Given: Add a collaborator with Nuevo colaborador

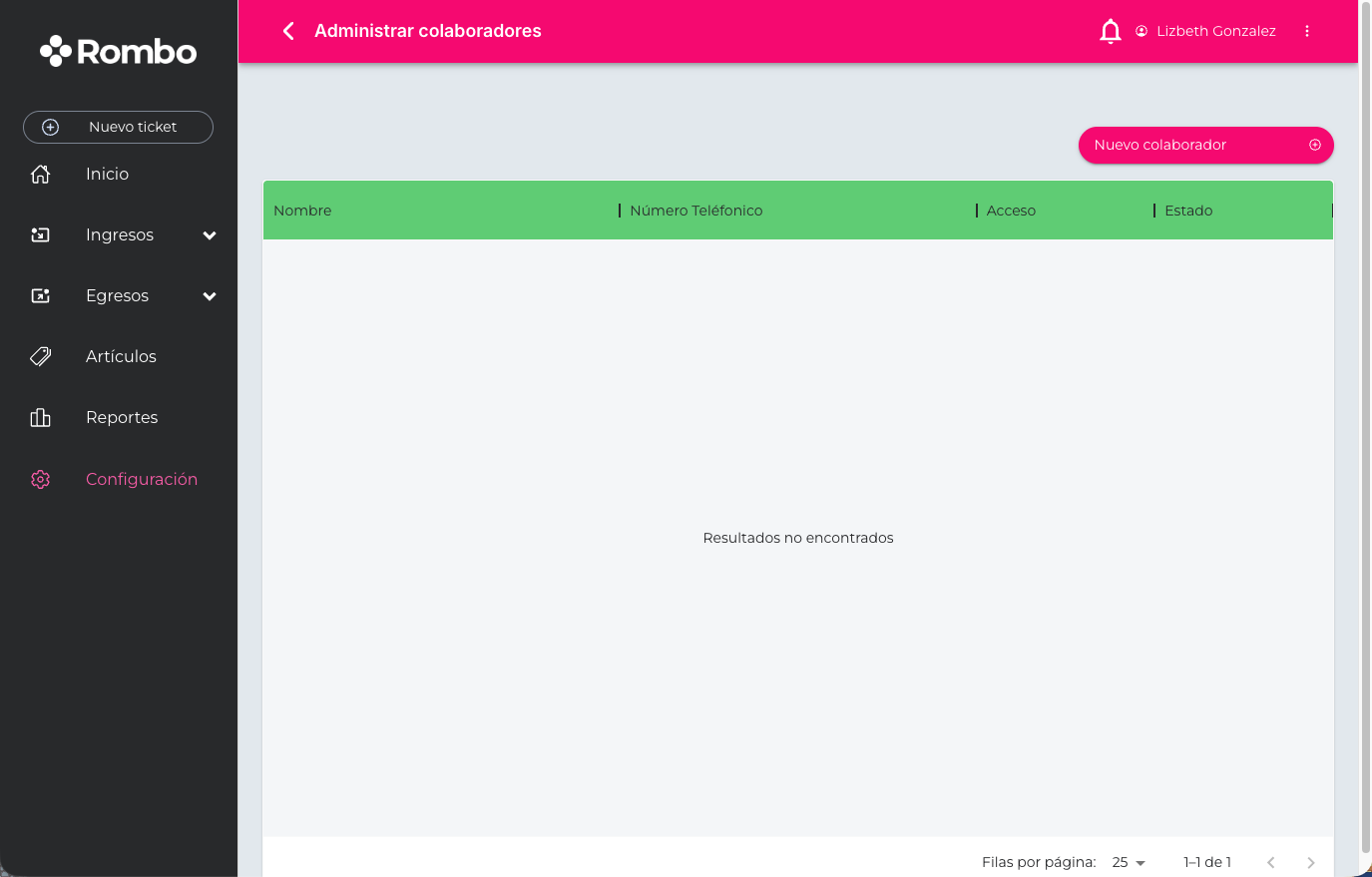Looking at the screenshot, I should click(x=1205, y=145).
